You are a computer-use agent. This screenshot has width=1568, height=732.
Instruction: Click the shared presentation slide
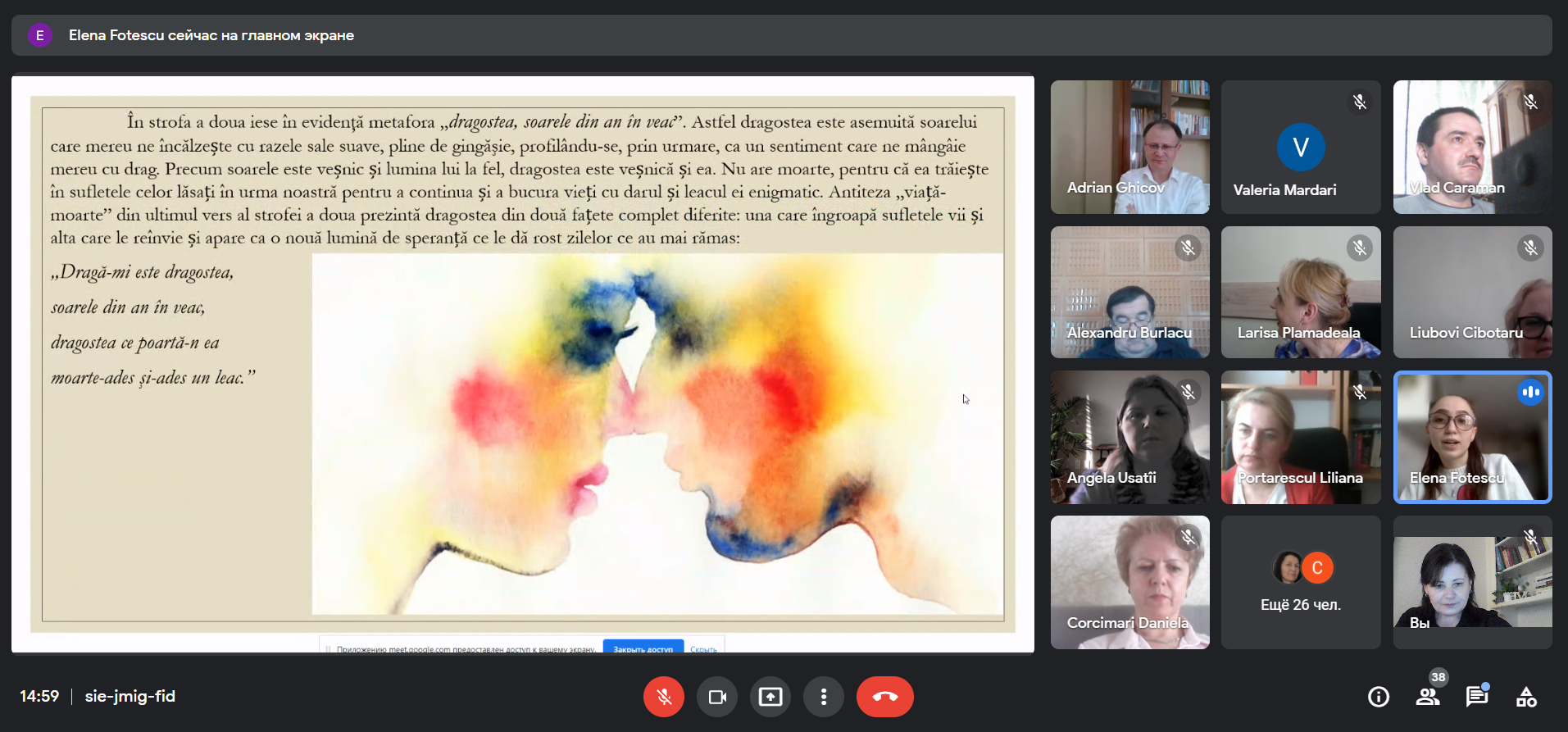point(523,364)
